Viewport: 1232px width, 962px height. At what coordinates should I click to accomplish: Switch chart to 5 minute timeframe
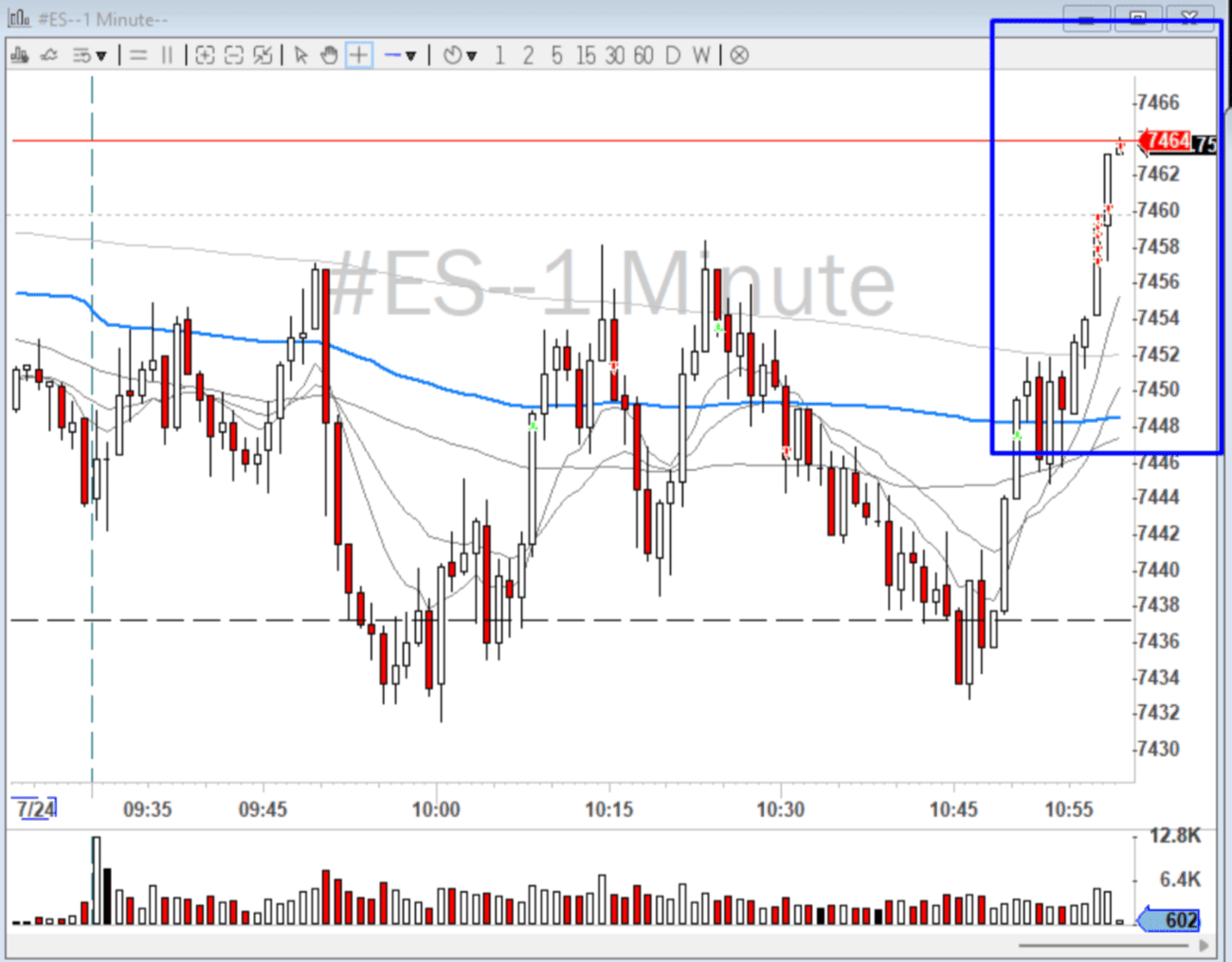556,56
